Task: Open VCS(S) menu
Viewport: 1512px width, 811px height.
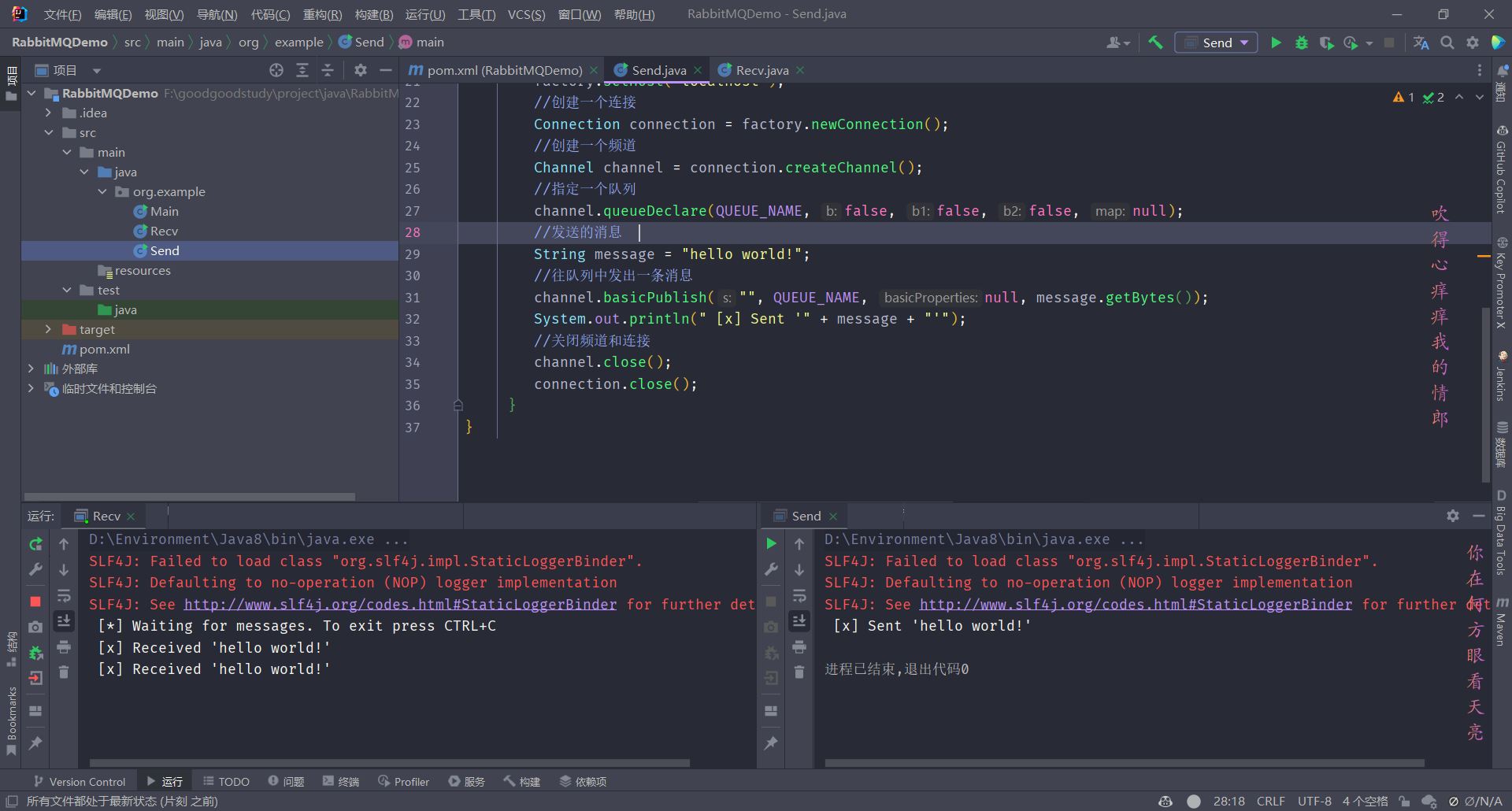Action: tap(526, 14)
